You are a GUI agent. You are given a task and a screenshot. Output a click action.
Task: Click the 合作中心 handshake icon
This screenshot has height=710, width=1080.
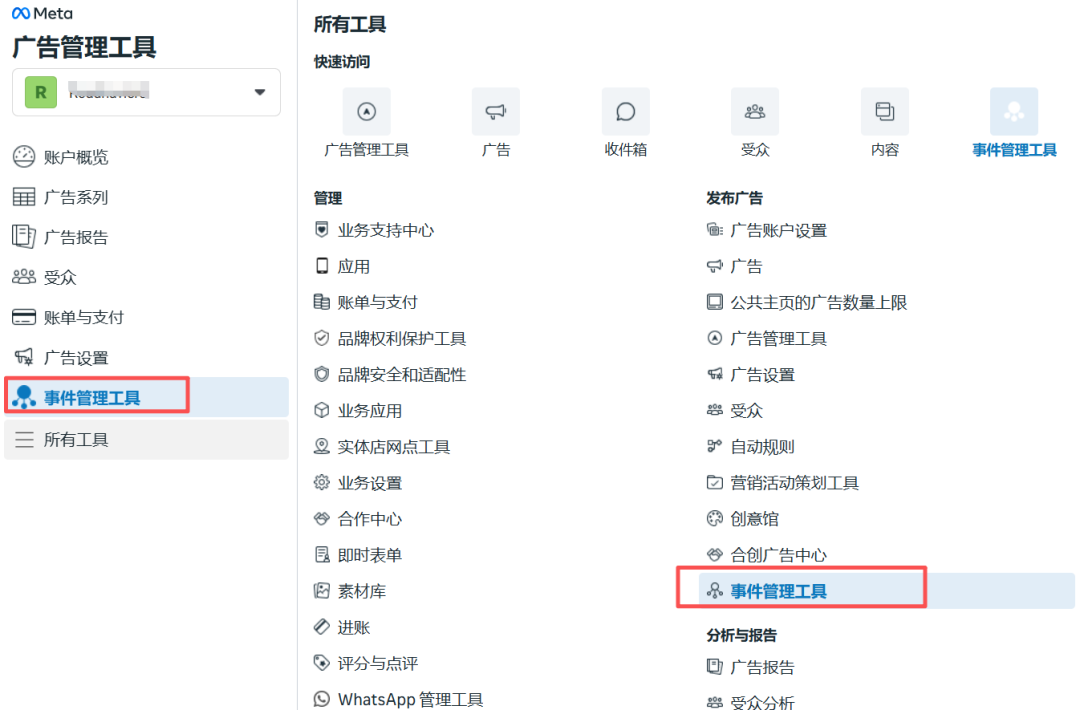click(x=322, y=519)
